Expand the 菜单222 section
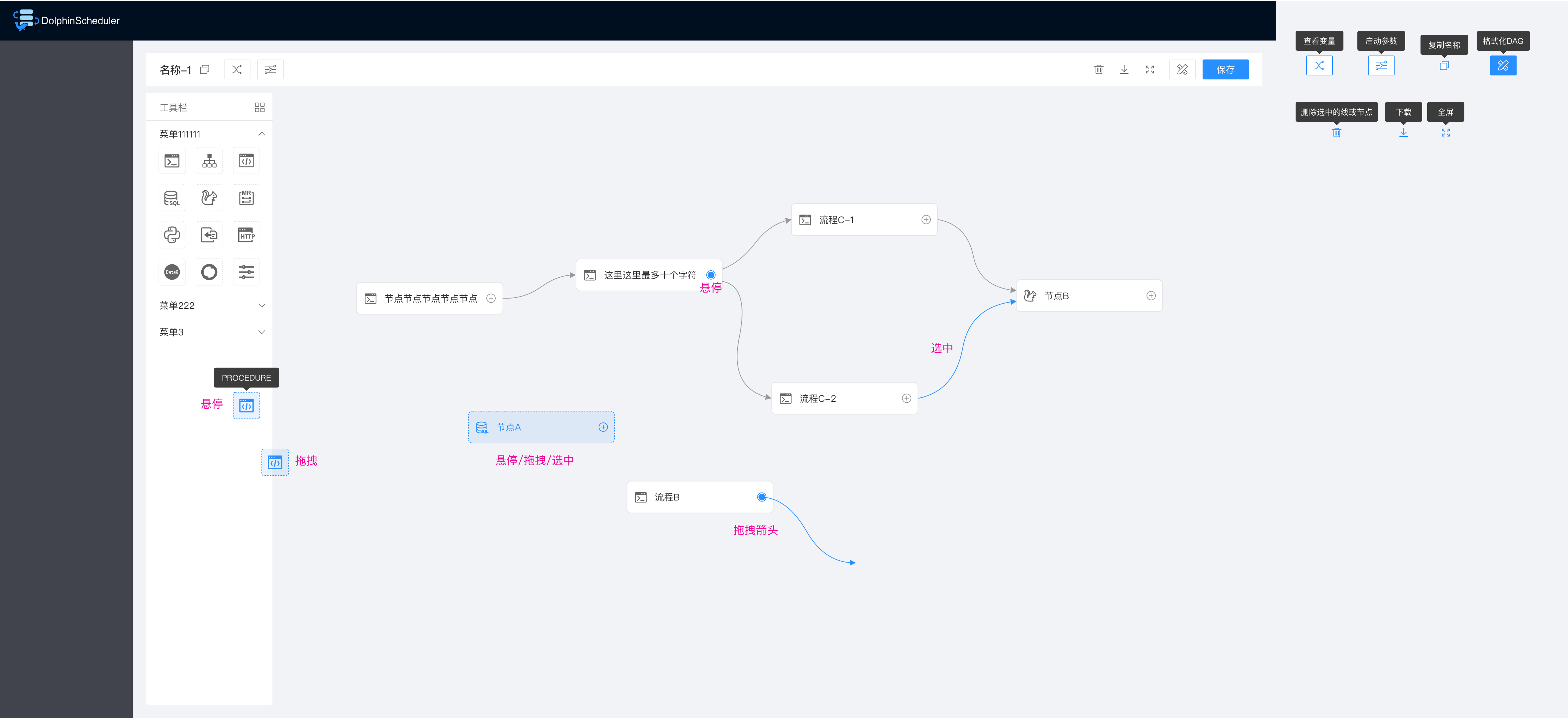1568x718 pixels. [x=262, y=306]
